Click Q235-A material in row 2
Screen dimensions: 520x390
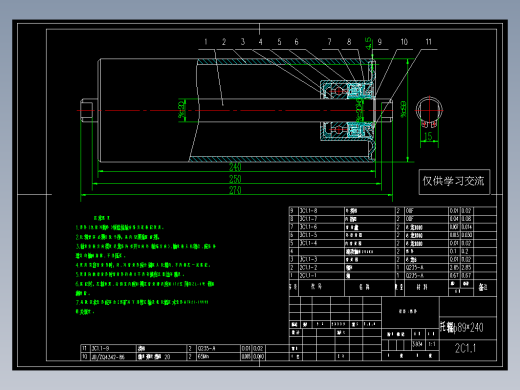[x=415, y=267]
